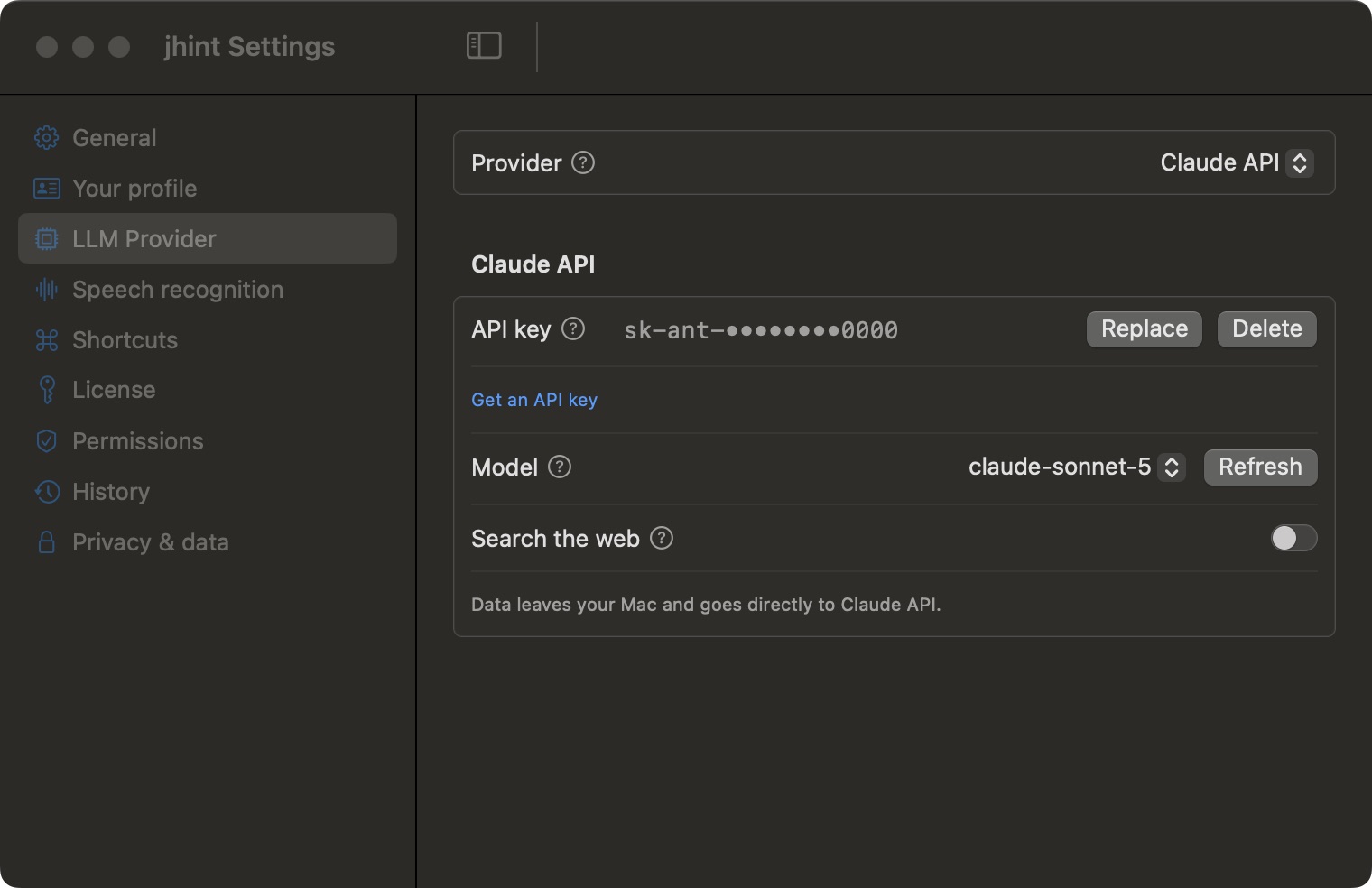
Task: Click the License key icon
Action: coord(47,390)
